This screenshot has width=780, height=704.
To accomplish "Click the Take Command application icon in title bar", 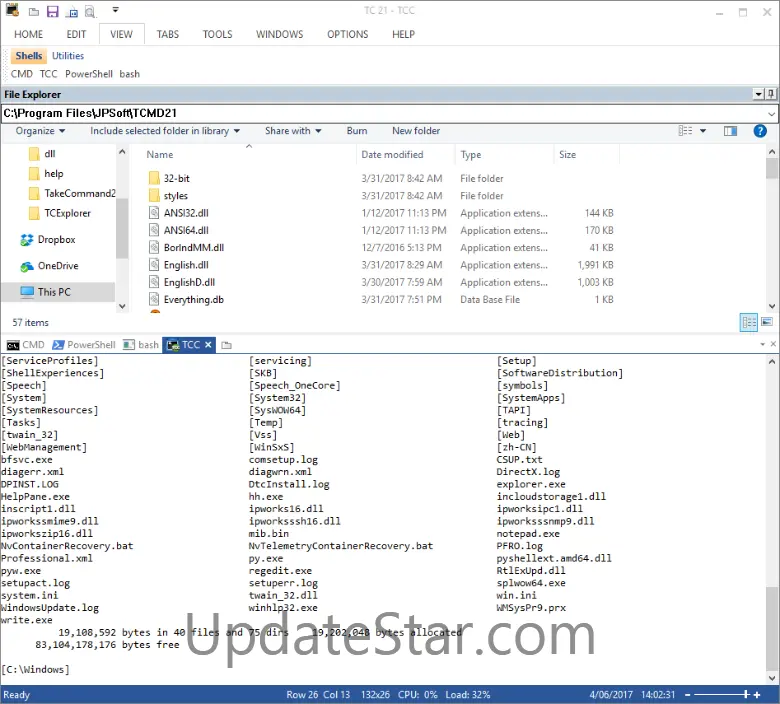I will [12, 10].
